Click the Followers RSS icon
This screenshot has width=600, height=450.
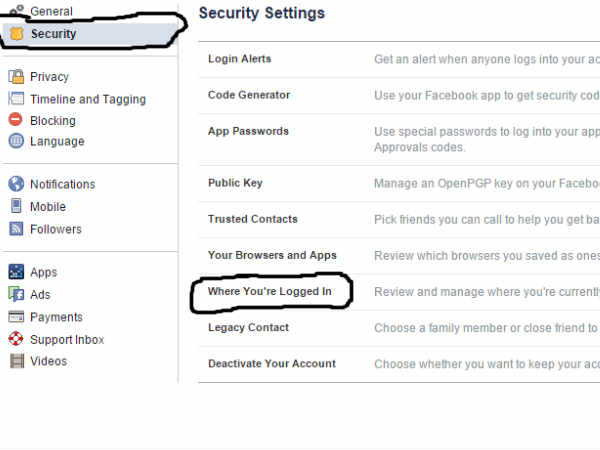[x=16, y=229]
